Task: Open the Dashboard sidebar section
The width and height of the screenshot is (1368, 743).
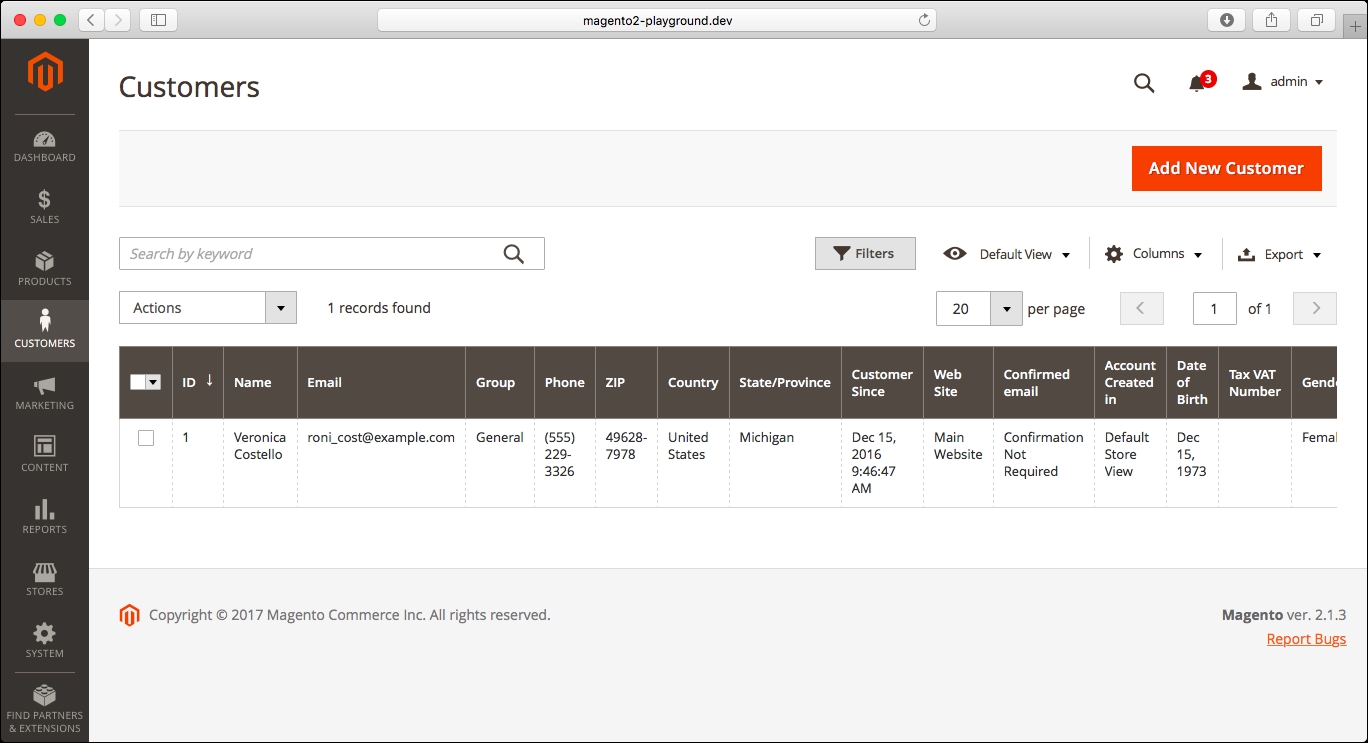Action: point(44,146)
